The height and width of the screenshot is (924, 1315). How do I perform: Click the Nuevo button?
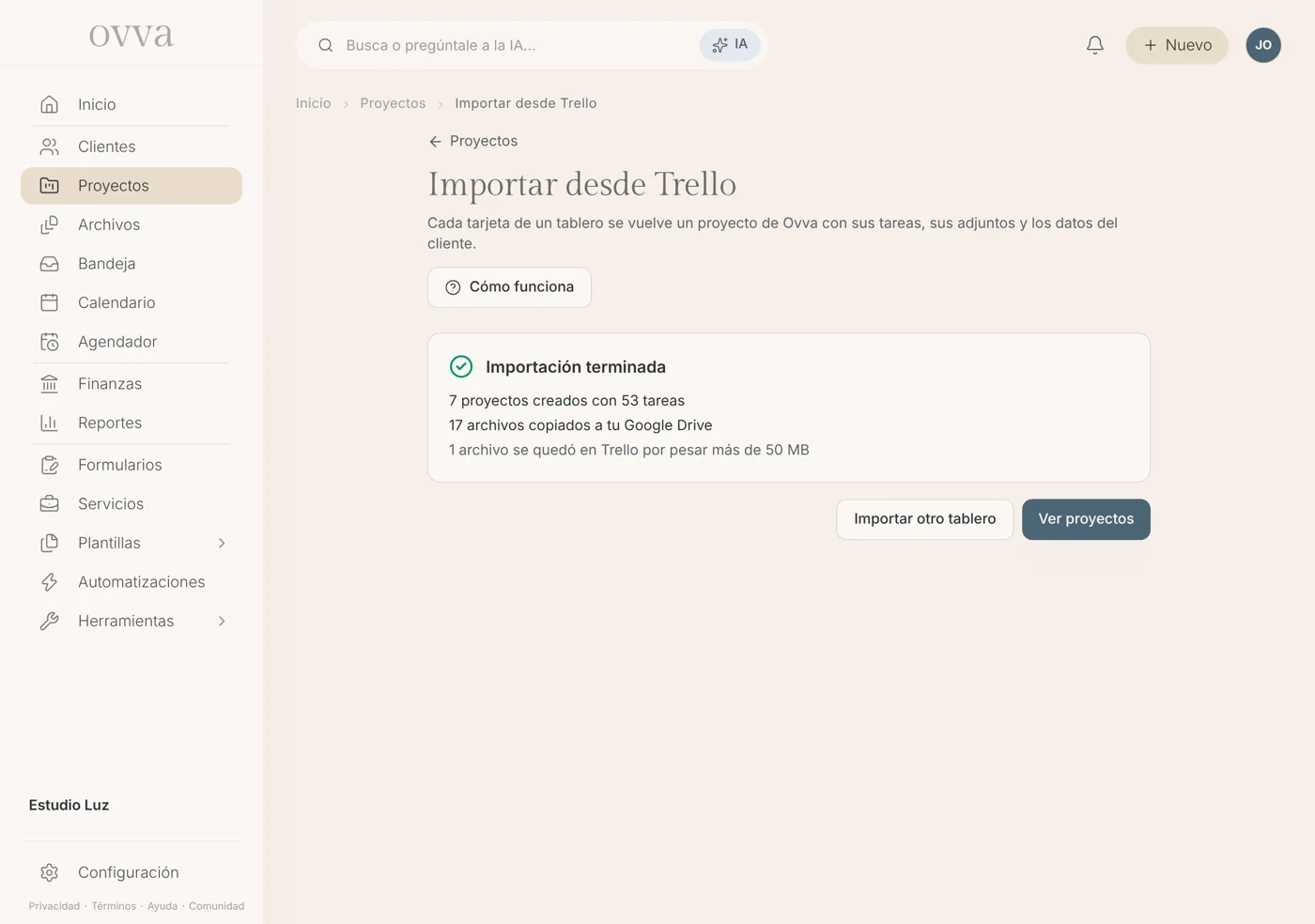coord(1177,45)
